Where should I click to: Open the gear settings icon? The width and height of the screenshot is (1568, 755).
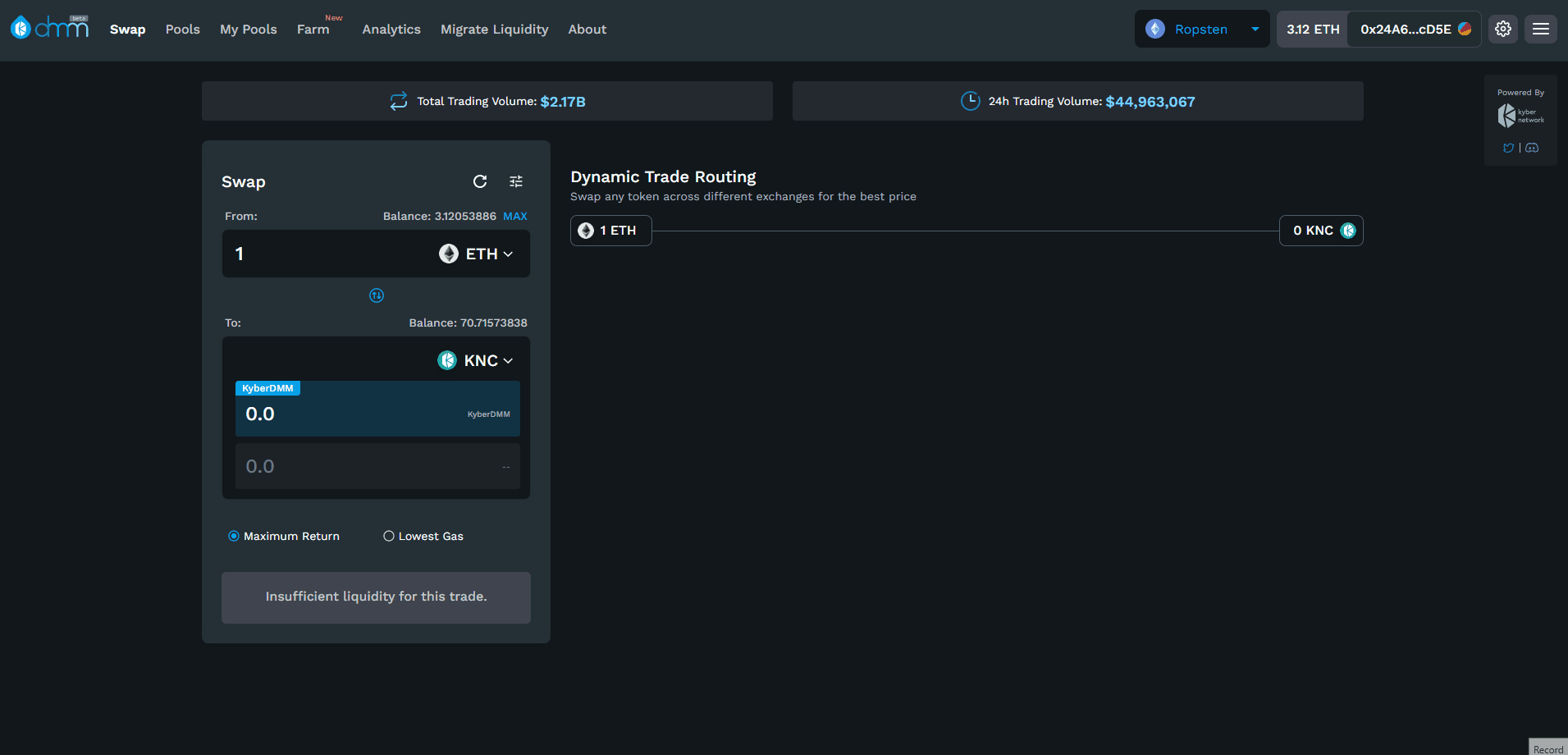pyautogui.click(x=1503, y=29)
